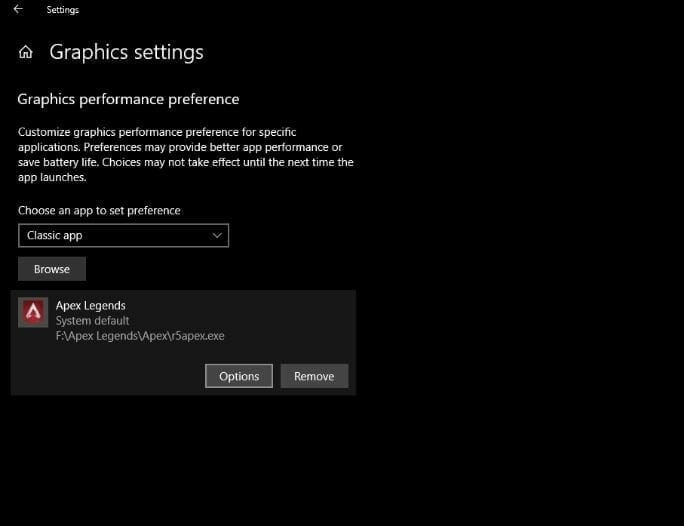Click the System default preference text
This screenshot has width=684, height=526.
[92, 321]
